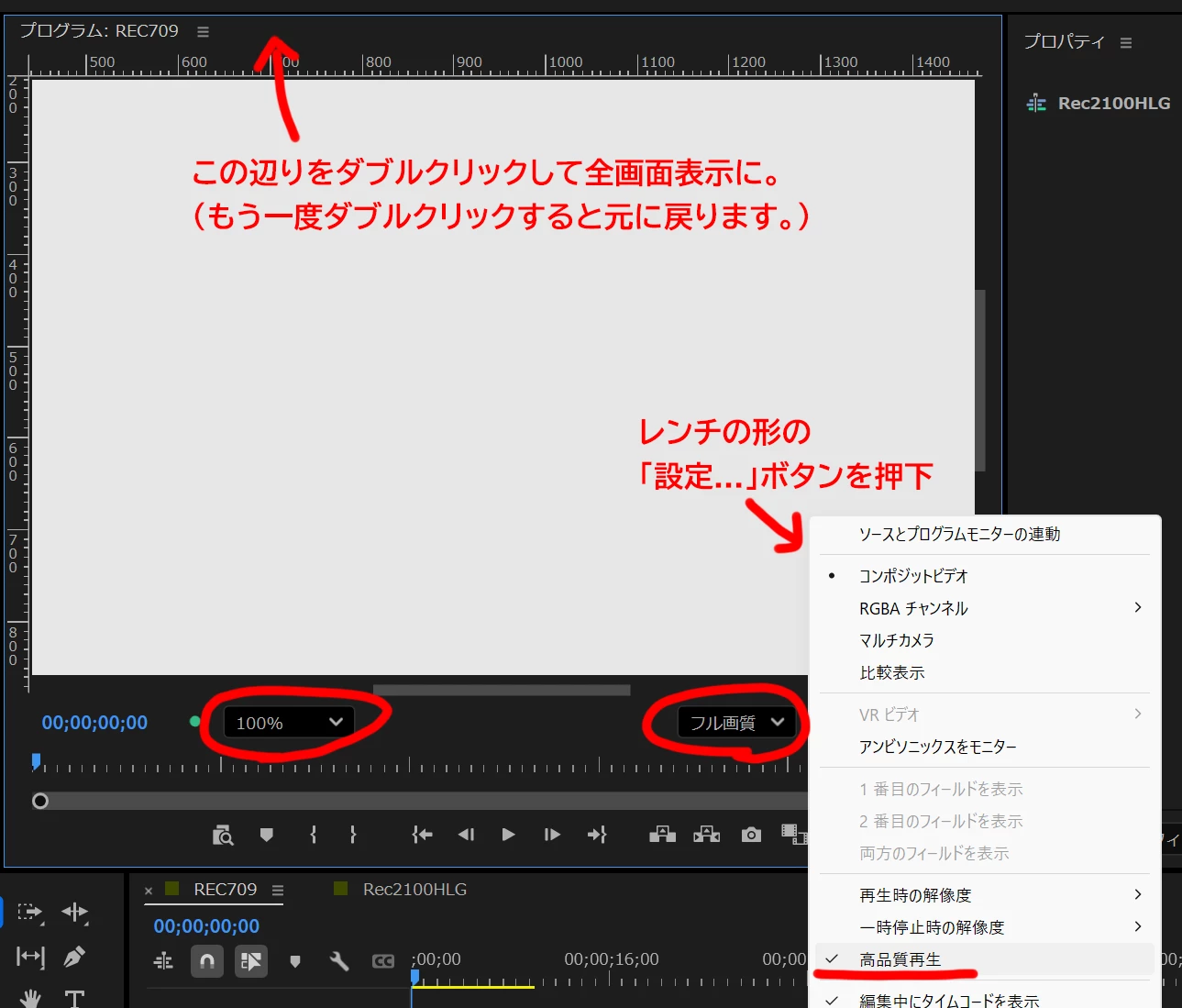Expand the VR ビデオ submenu

(984, 714)
